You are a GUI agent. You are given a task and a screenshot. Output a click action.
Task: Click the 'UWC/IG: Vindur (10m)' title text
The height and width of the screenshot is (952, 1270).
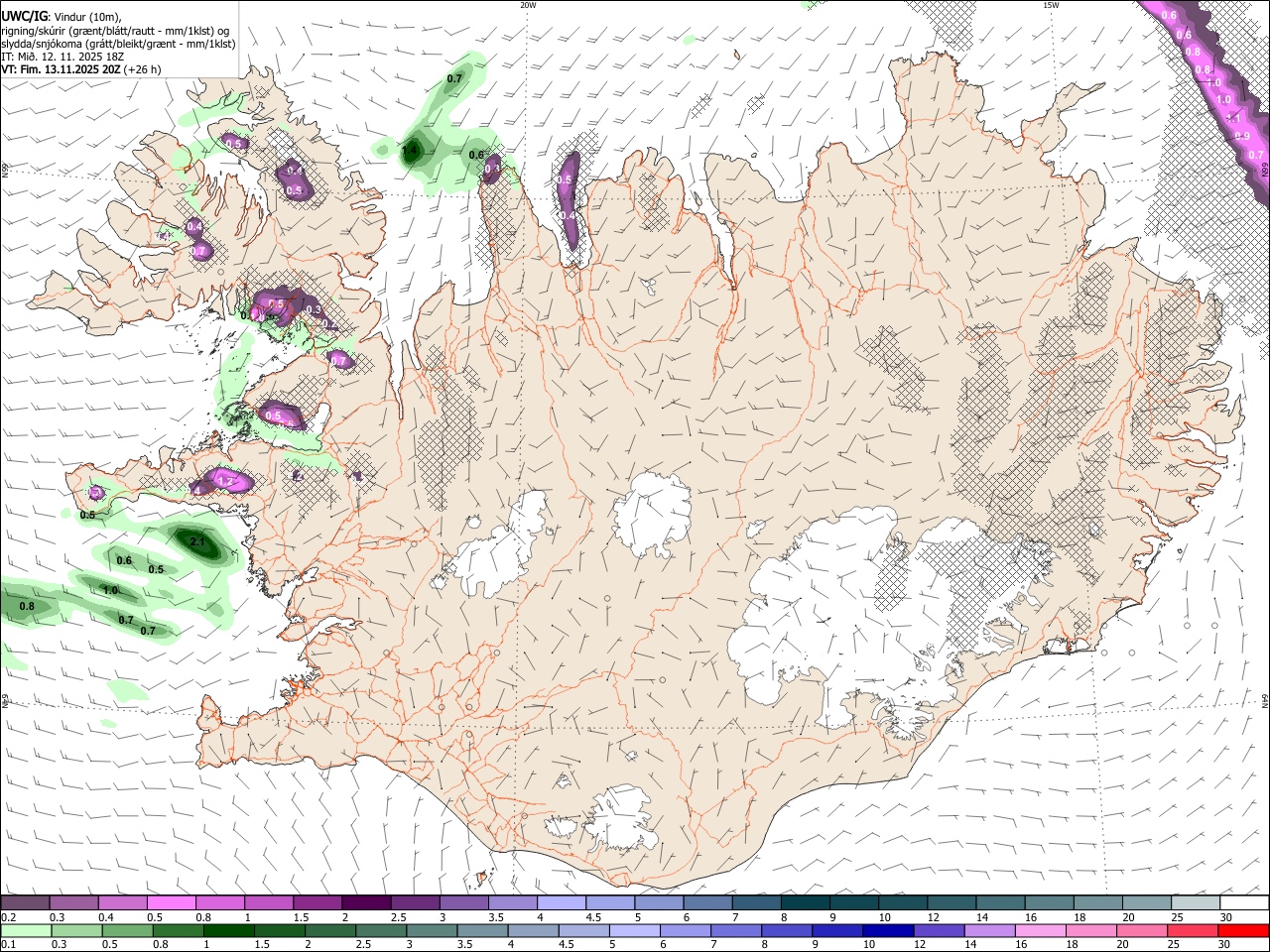pos(61,17)
